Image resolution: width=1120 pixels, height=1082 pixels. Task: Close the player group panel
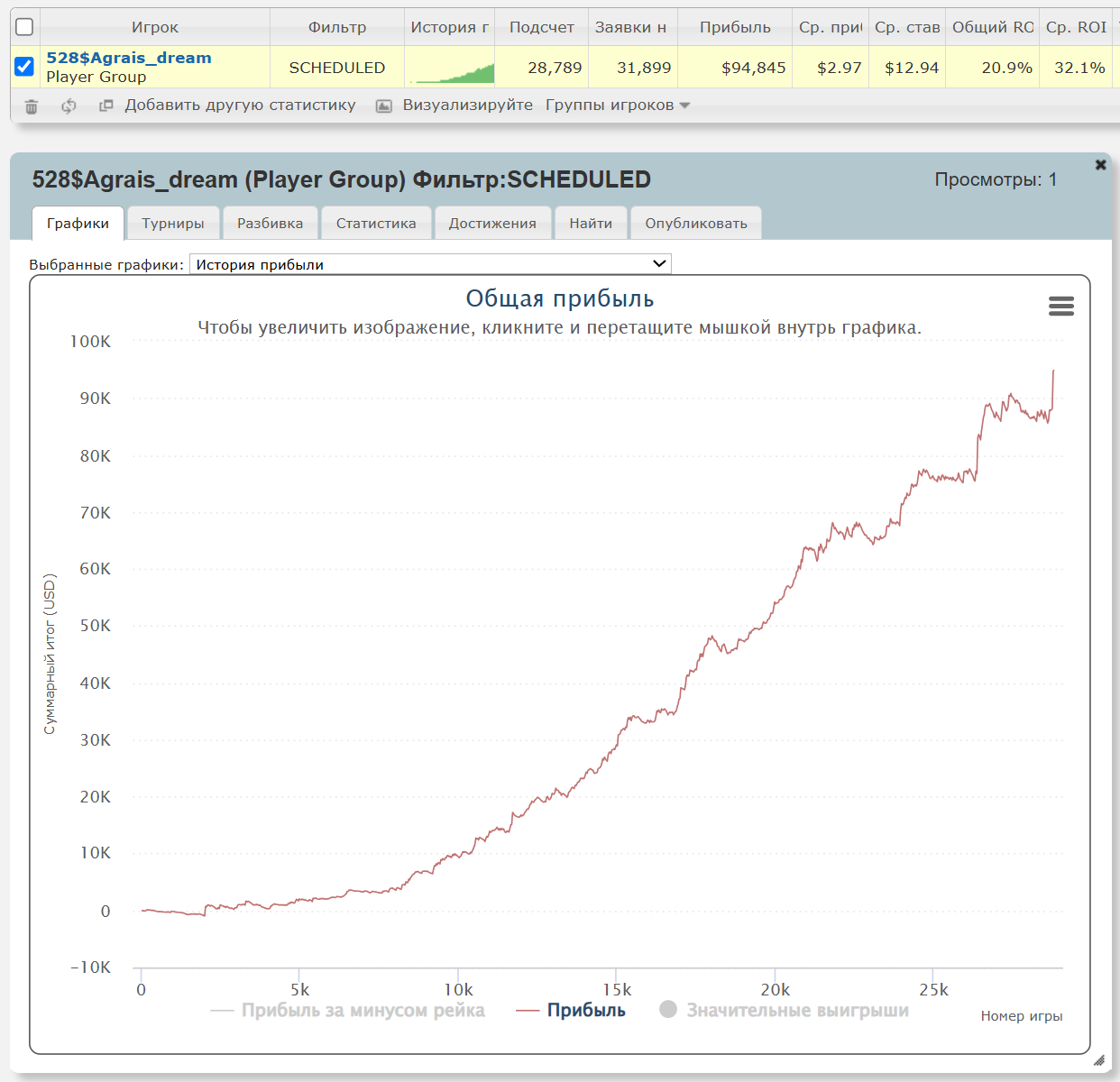click(x=1100, y=165)
